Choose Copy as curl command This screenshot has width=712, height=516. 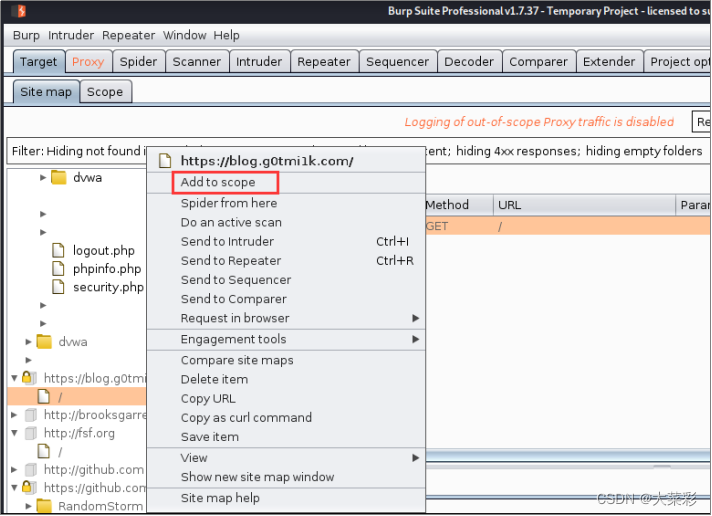point(286,417)
